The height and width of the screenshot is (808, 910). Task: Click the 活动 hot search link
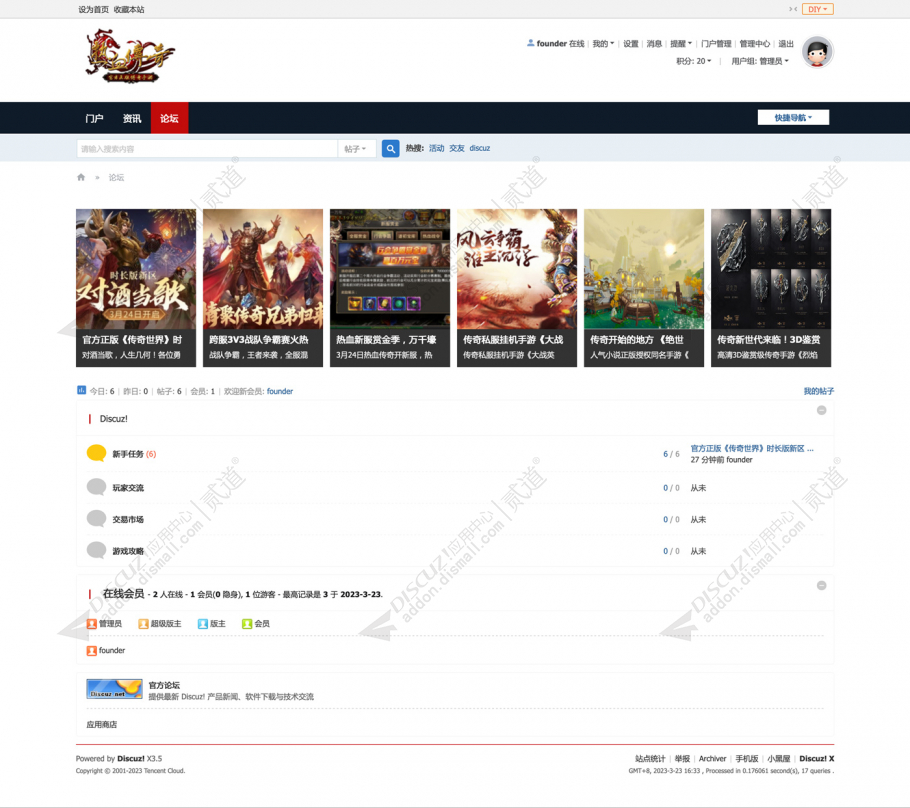(436, 148)
